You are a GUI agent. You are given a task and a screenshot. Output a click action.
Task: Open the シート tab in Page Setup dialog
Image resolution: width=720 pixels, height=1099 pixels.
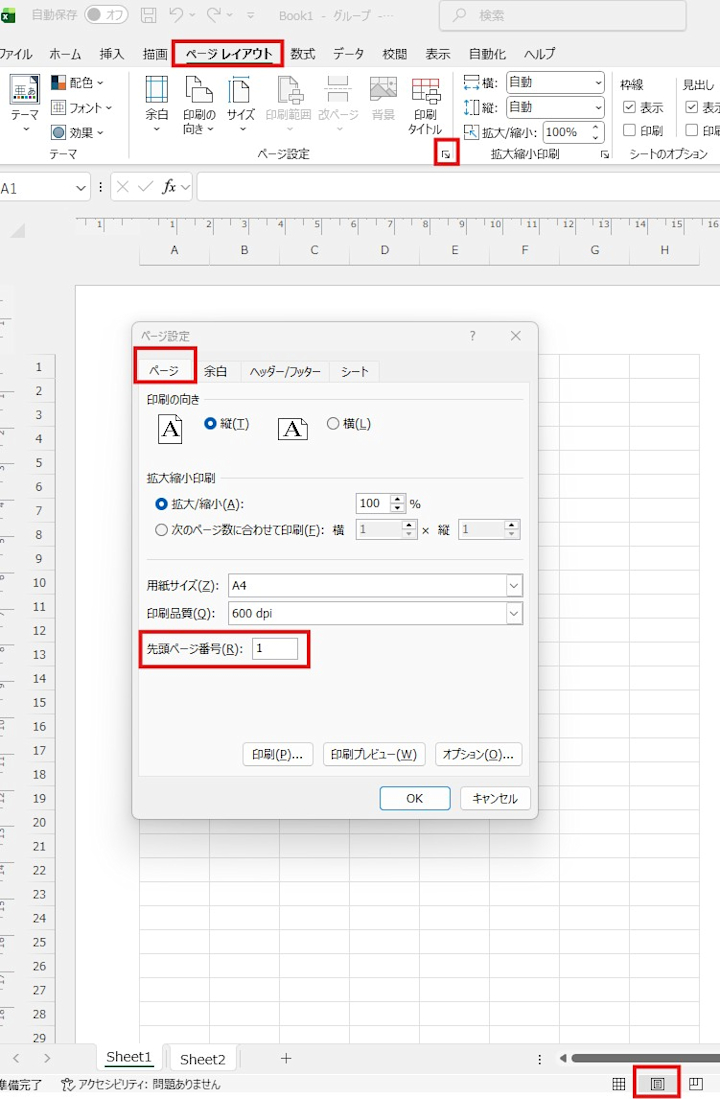[355, 371]
